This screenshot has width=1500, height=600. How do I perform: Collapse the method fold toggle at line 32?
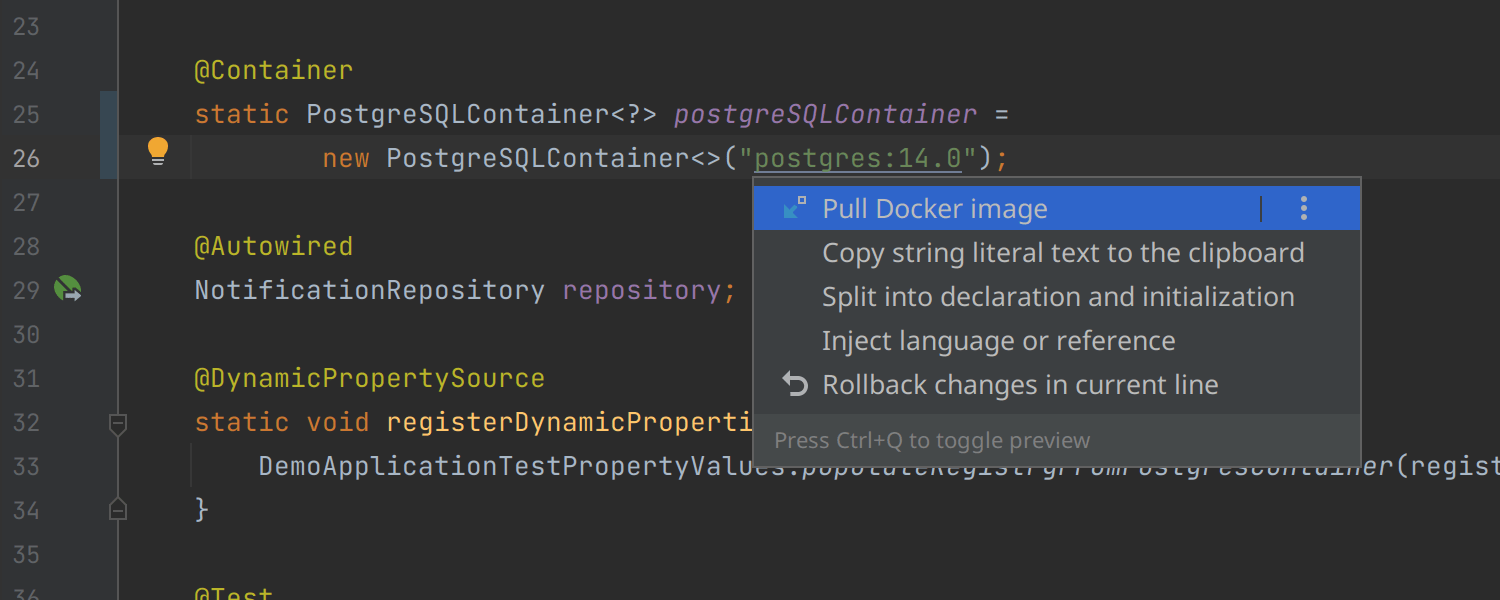coord(118,423)
